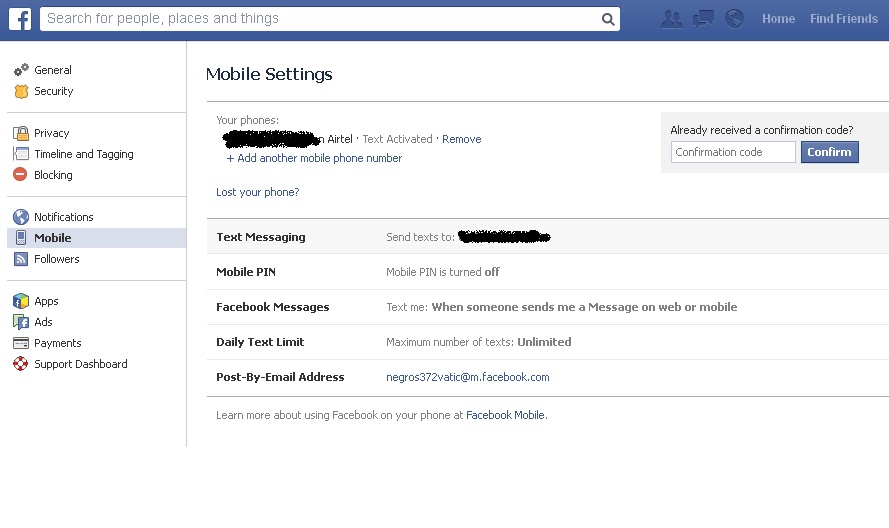889x528 pixels.
Task: Click the Lost your phone? link
Action: pyautogui.click(x=257, y=192)
